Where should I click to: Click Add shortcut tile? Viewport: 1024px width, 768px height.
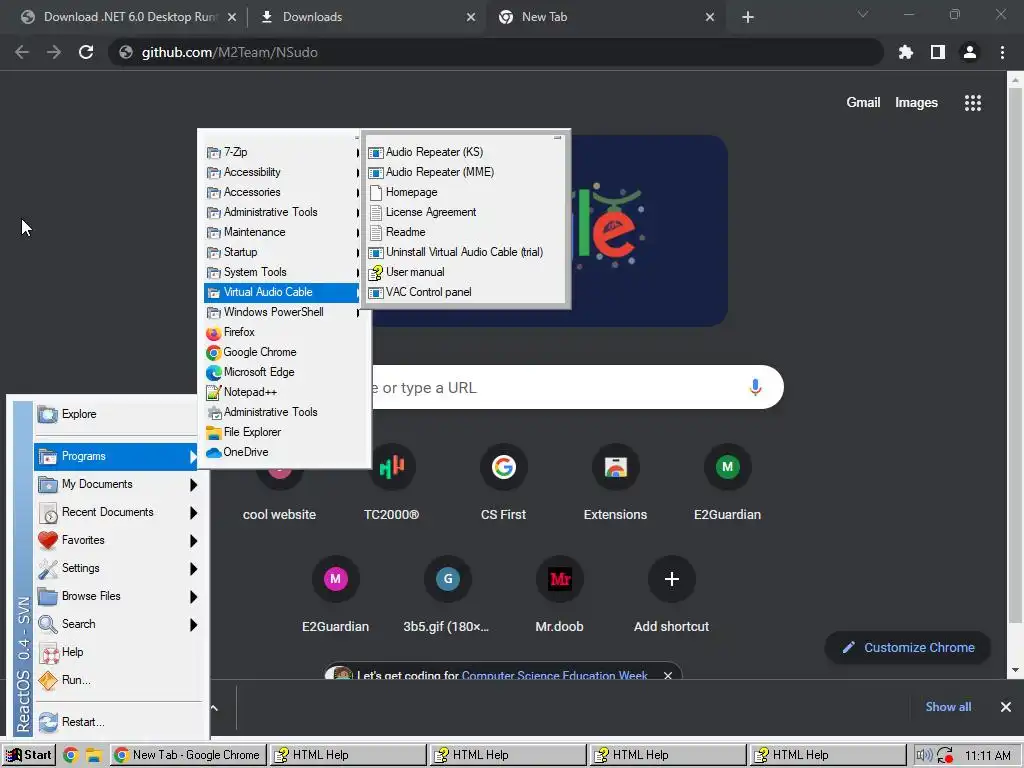click(671, 596)
